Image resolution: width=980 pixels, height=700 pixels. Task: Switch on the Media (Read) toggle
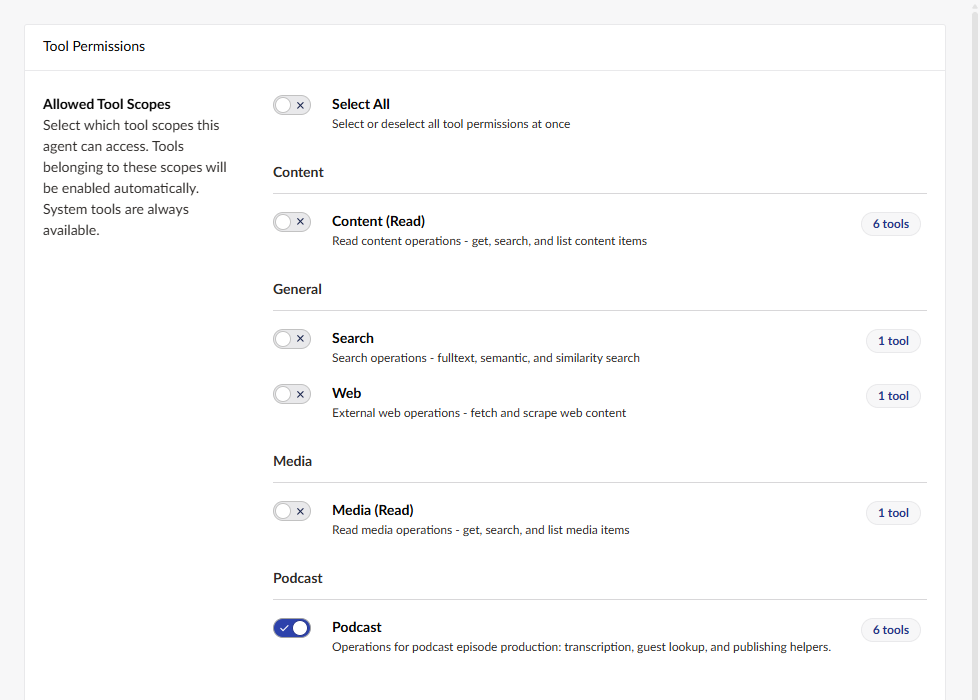click(x=292, y=511)
